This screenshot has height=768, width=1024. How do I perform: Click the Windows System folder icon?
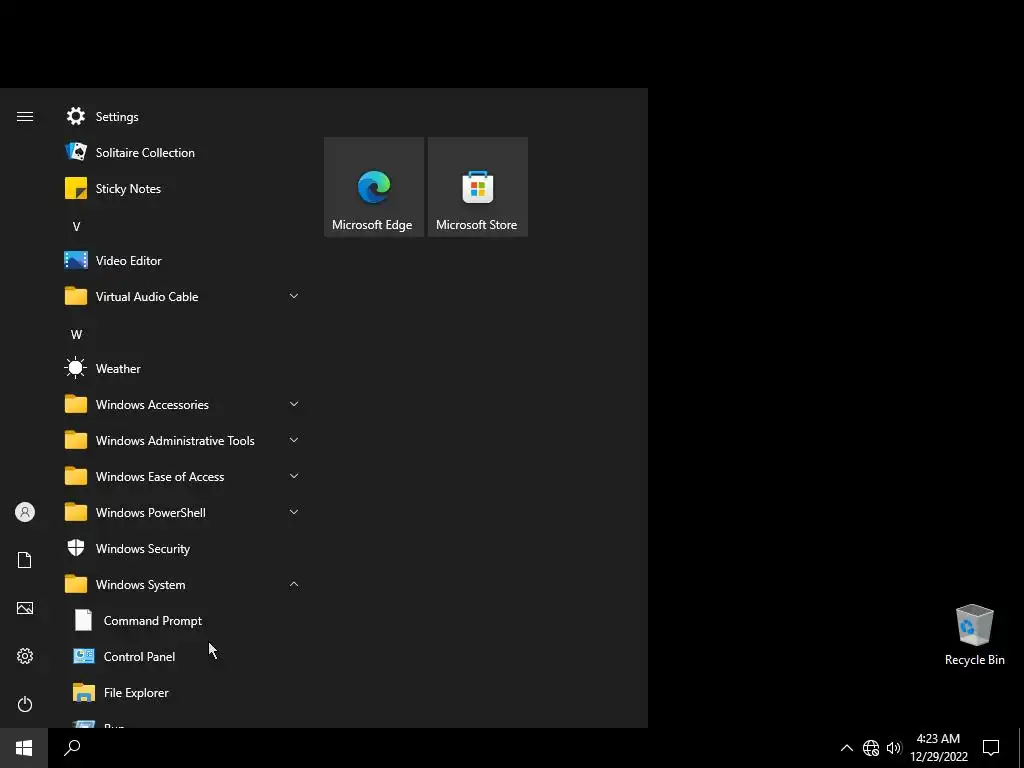(x=76, y=584)
